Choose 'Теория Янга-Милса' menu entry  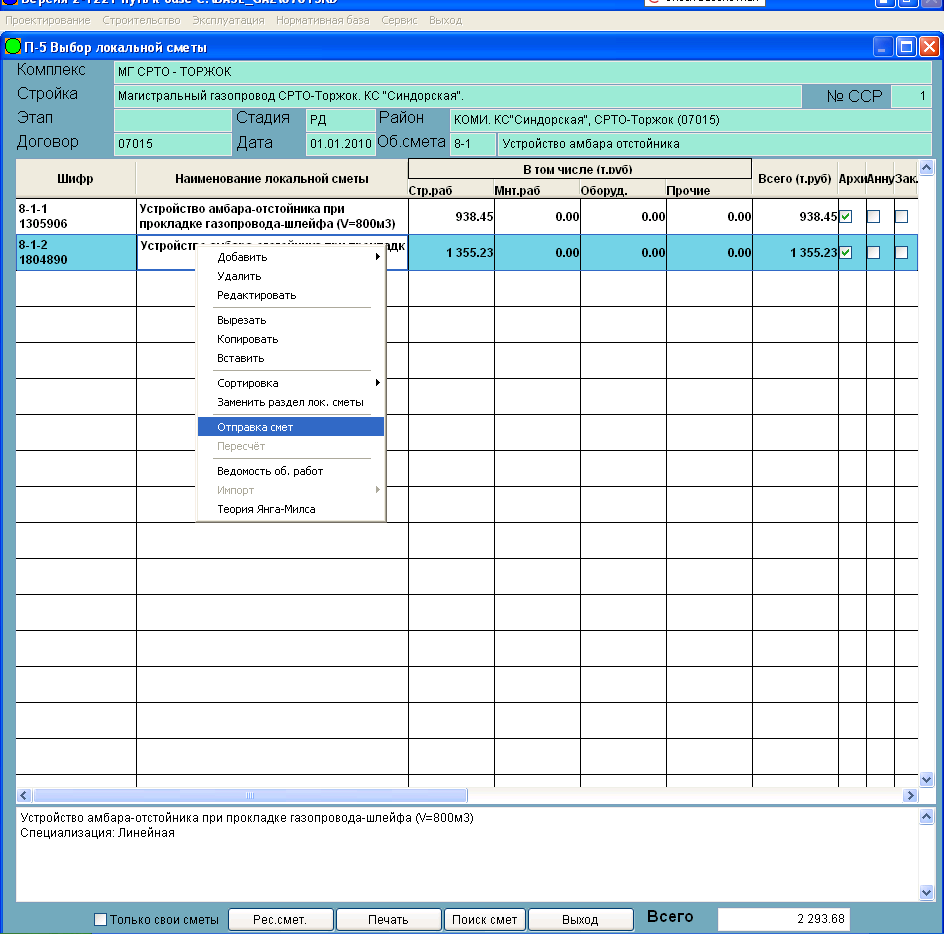pyautogui.click(x=291, y=509)
